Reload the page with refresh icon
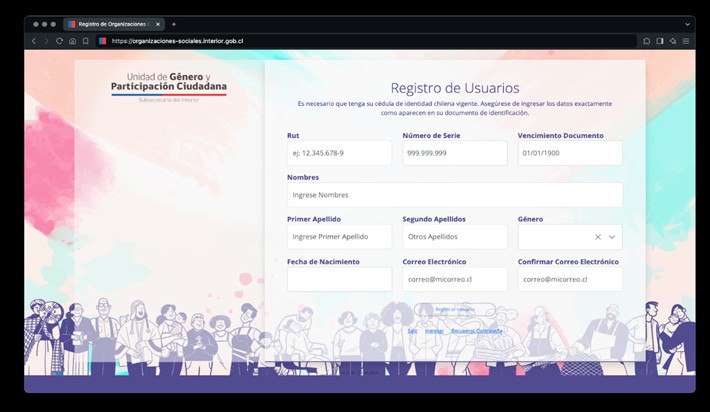Screen dimensions: 710x412 (59, 41)
